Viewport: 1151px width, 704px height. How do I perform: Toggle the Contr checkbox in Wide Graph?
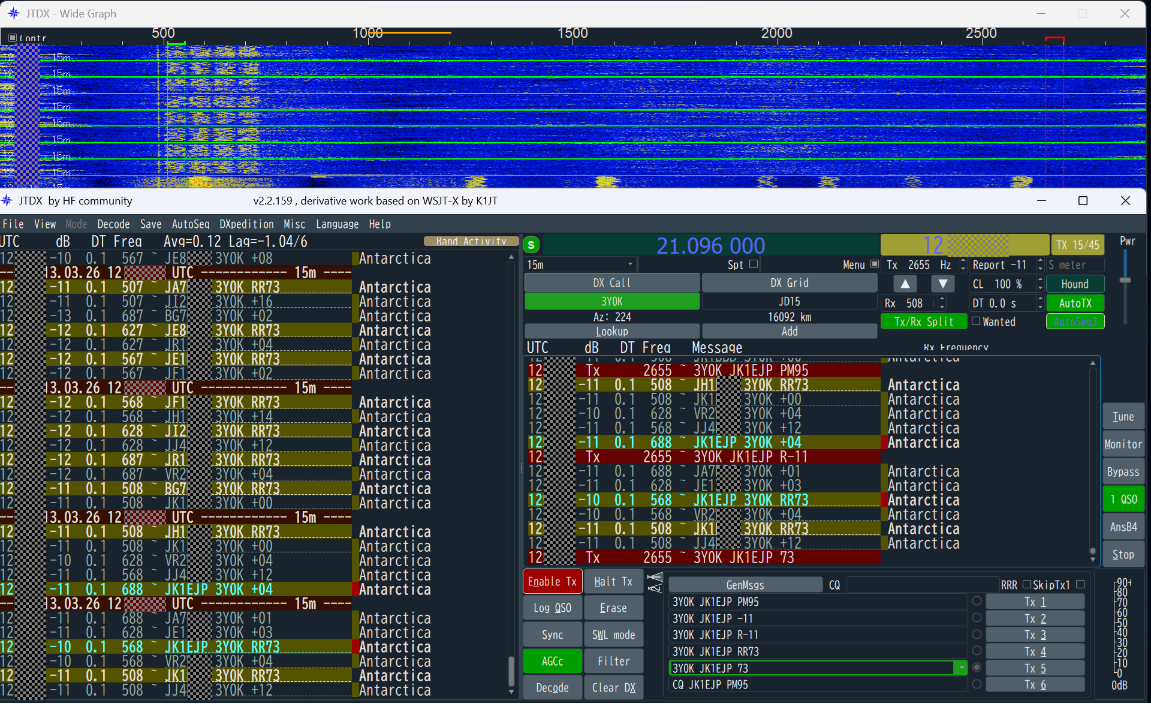click(12, 37)
